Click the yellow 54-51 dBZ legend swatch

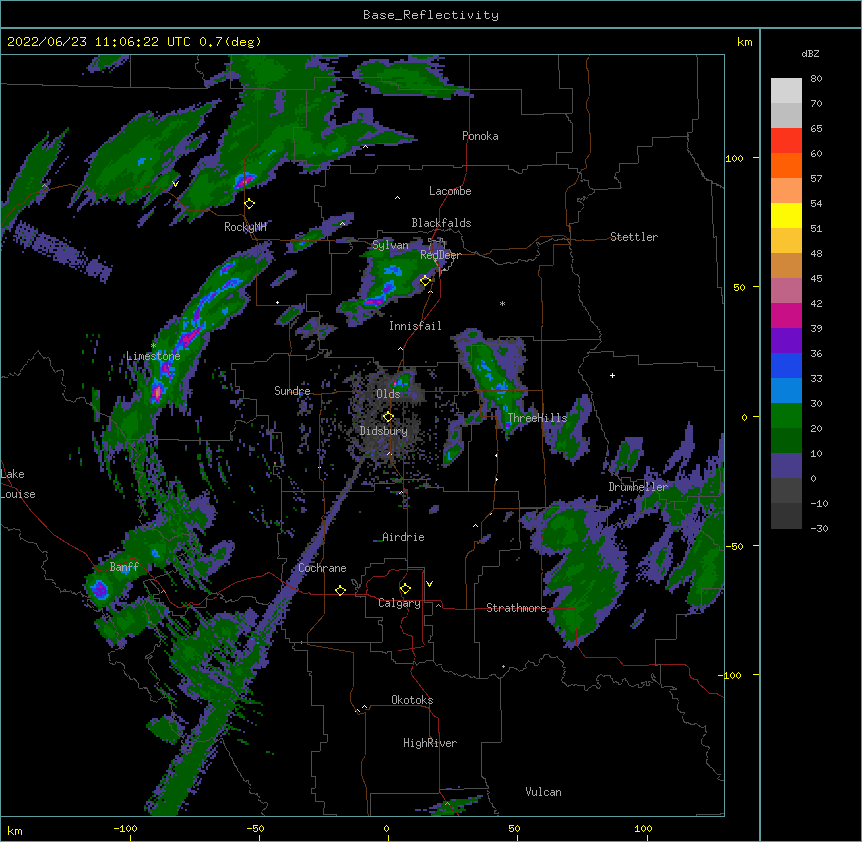pos(786,215)
